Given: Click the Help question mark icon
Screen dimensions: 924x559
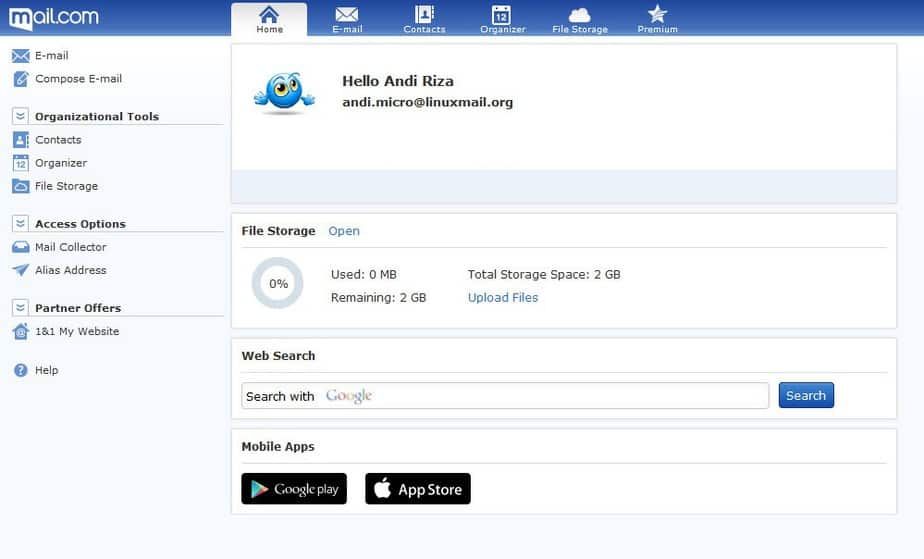Looking at the screenshot, I should (20, 370).
